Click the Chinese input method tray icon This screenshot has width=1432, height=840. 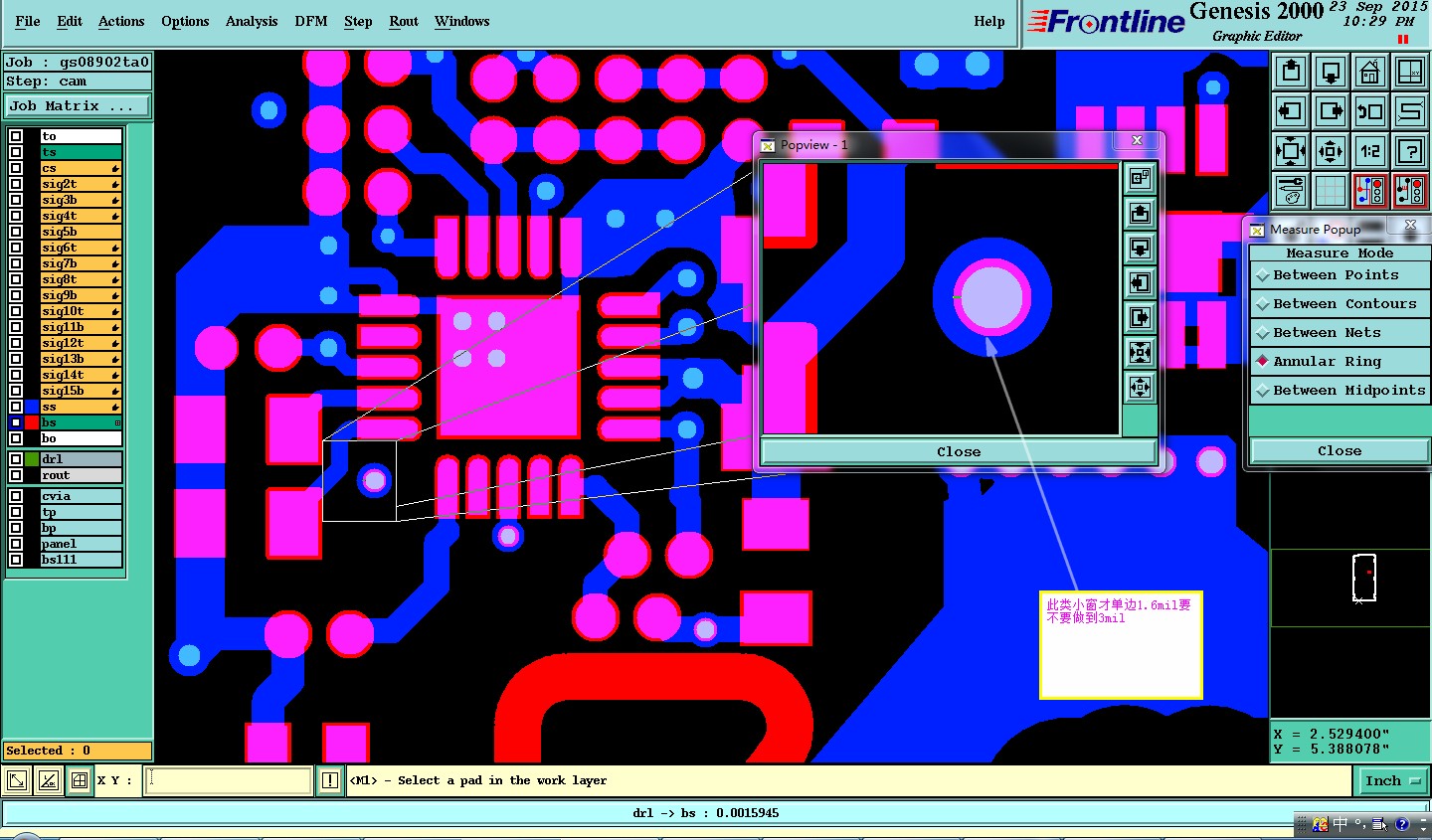coord(1341,824)
